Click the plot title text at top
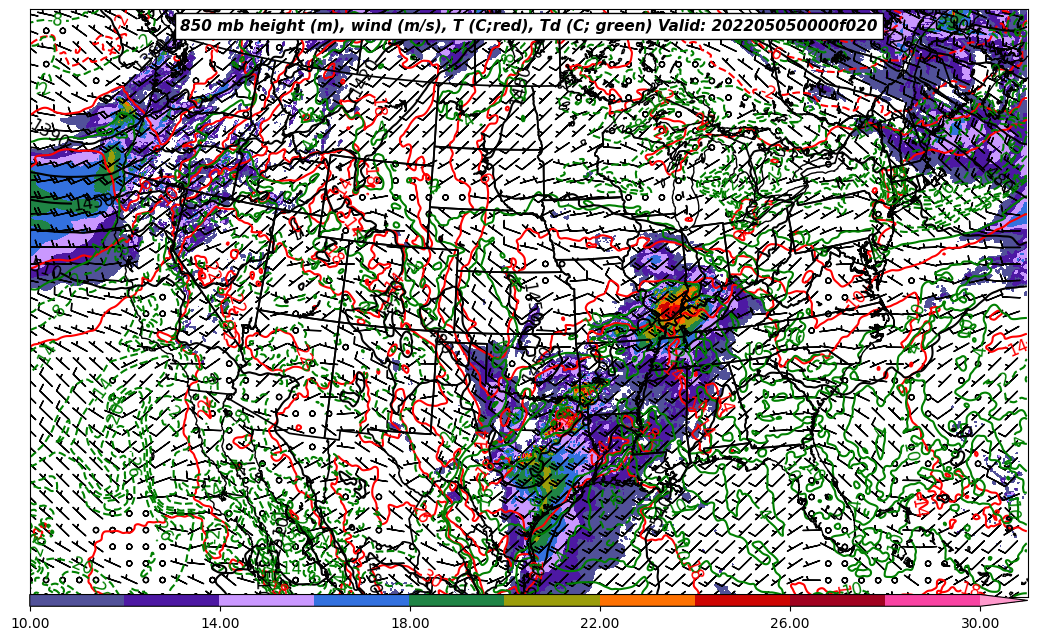The height and width of the screenshot is (640, 1037). point(528,26)
